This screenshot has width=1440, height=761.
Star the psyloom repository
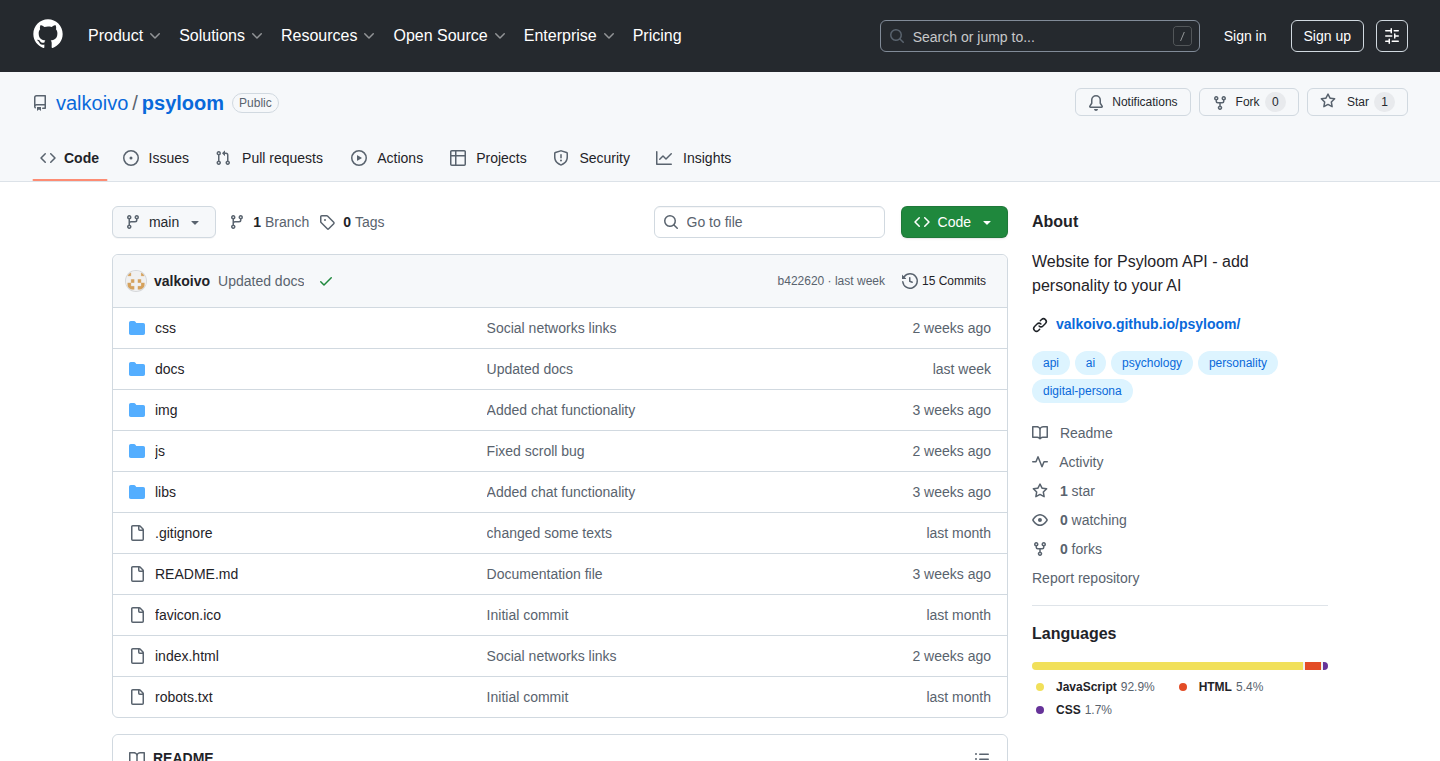click(x=1357, y=102)
